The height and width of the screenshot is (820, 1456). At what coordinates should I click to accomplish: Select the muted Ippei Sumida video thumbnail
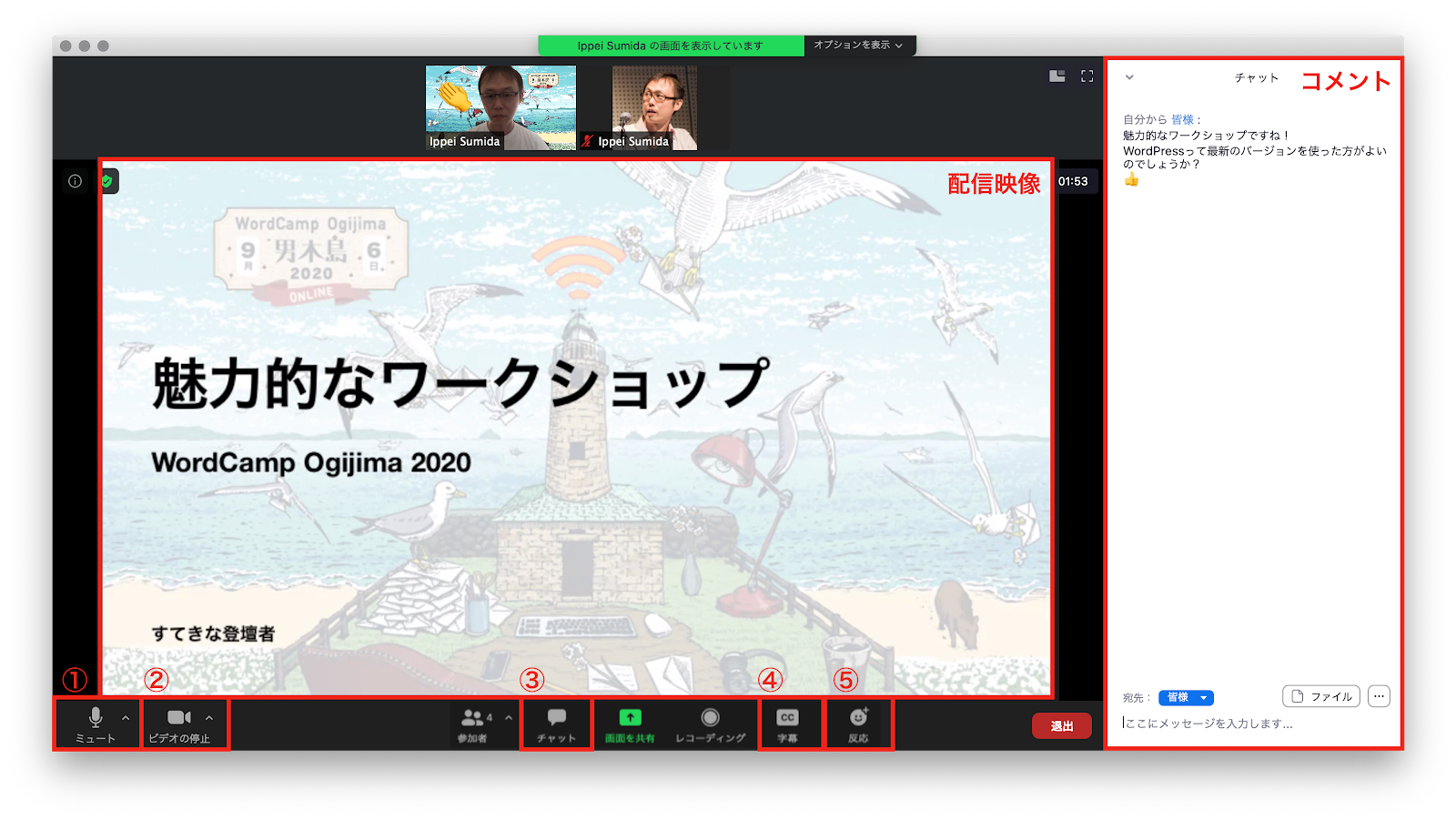653,107
